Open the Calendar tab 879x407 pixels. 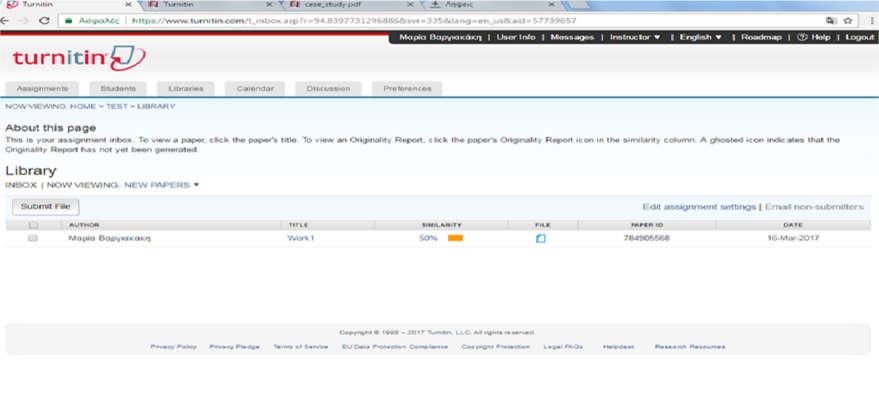[255, 89]
